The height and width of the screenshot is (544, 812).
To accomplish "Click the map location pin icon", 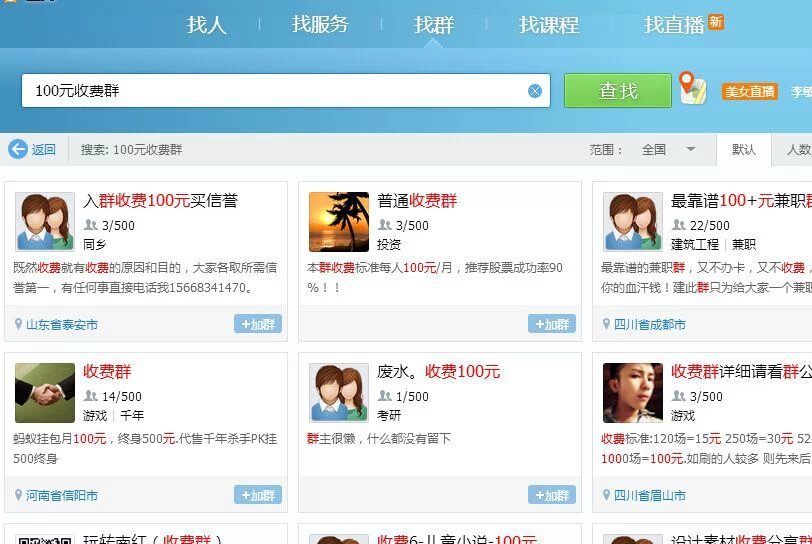I will click(x=692, y=88).
